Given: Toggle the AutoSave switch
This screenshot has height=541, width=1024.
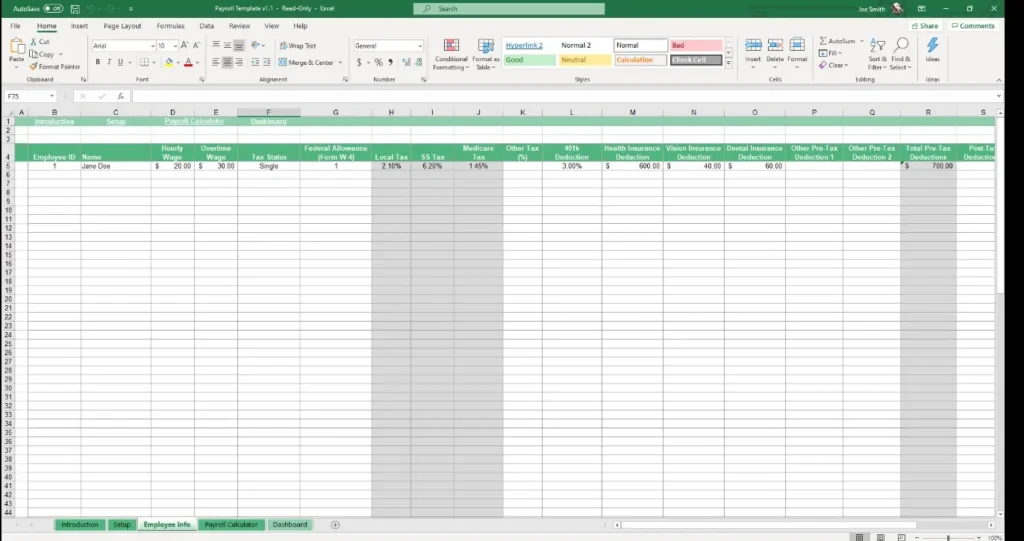Looking at the screenshot, I should coord(53,9).
